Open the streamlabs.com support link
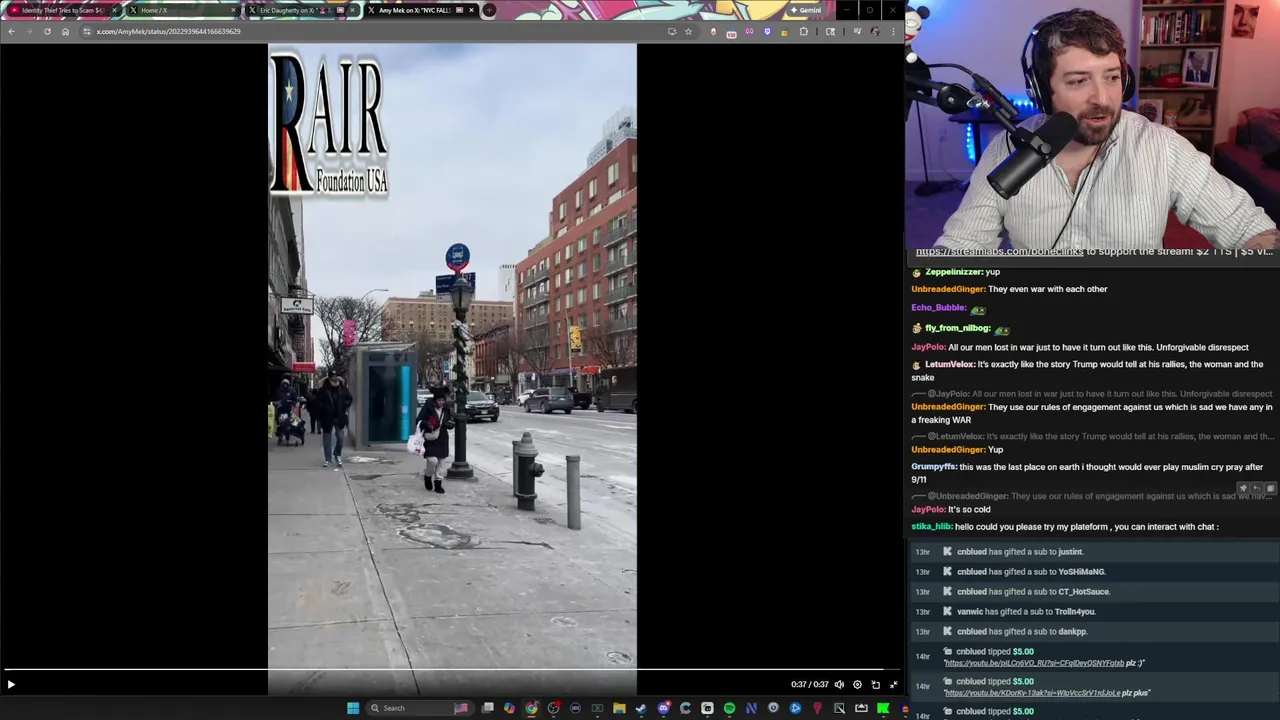The image size is (1280, 720). (999, 252)
